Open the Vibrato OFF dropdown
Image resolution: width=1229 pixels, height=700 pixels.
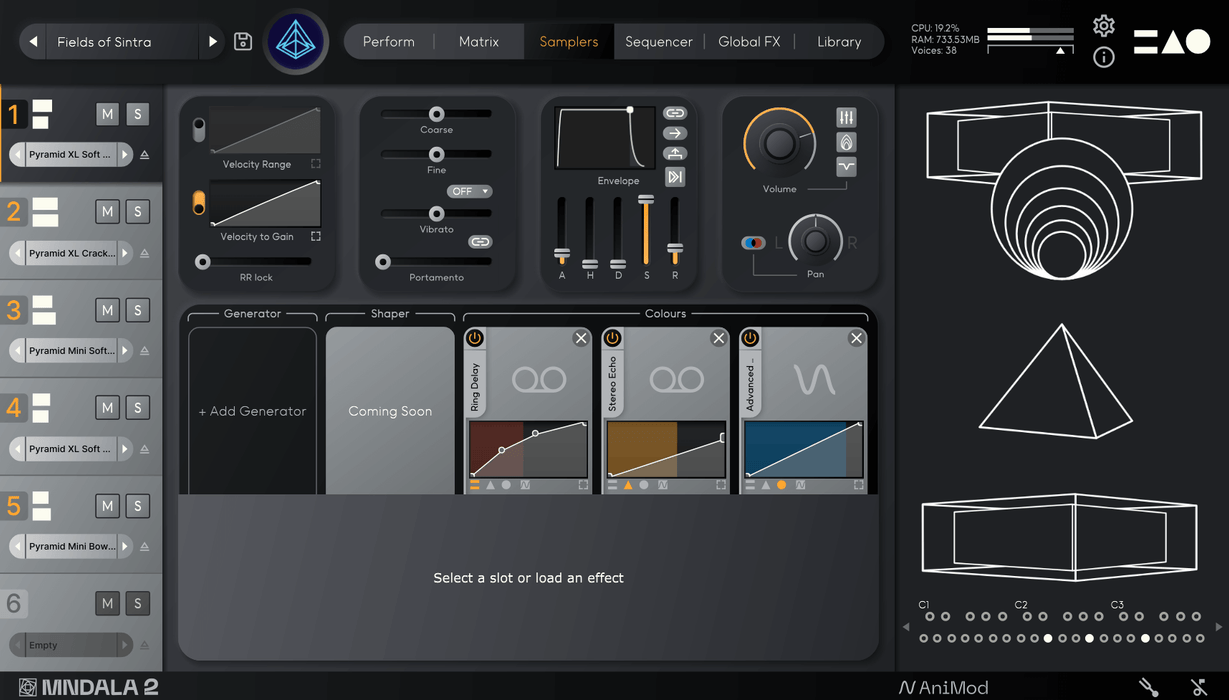point(469,191)
